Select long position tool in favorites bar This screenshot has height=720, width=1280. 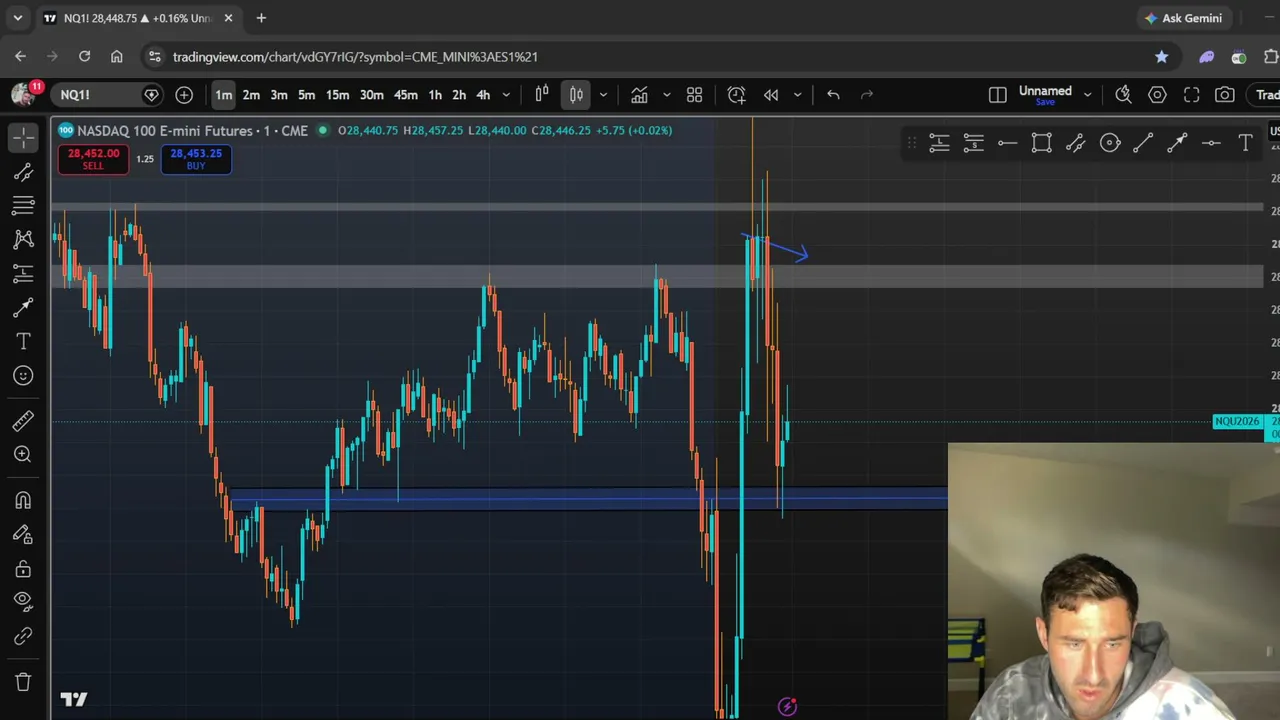(x=939, y=144)
